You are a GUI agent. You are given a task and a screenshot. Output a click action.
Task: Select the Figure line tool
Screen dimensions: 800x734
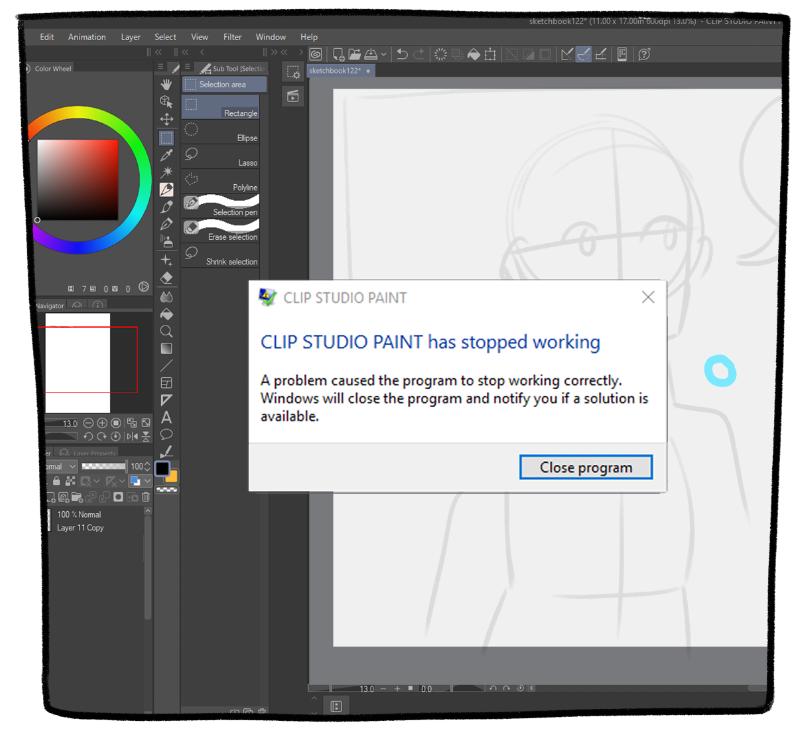tap(166, 366)
